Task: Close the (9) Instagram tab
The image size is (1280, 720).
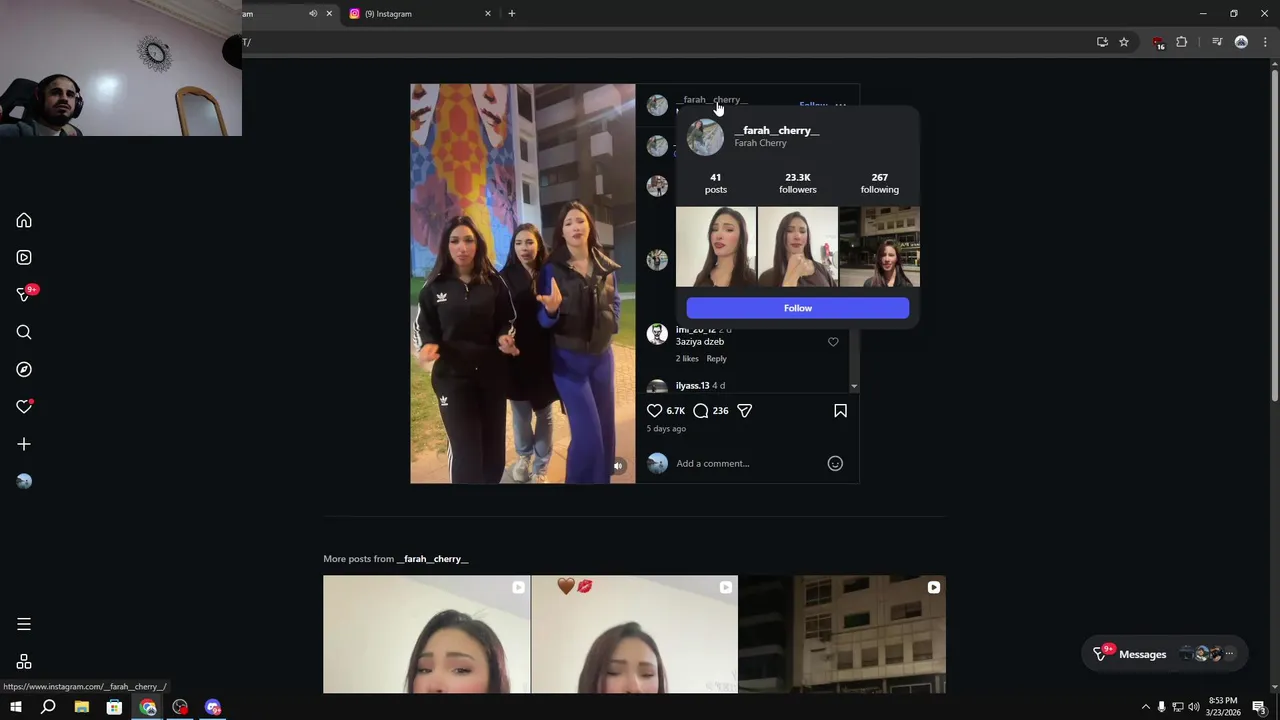Action: (x=488, y=13)
